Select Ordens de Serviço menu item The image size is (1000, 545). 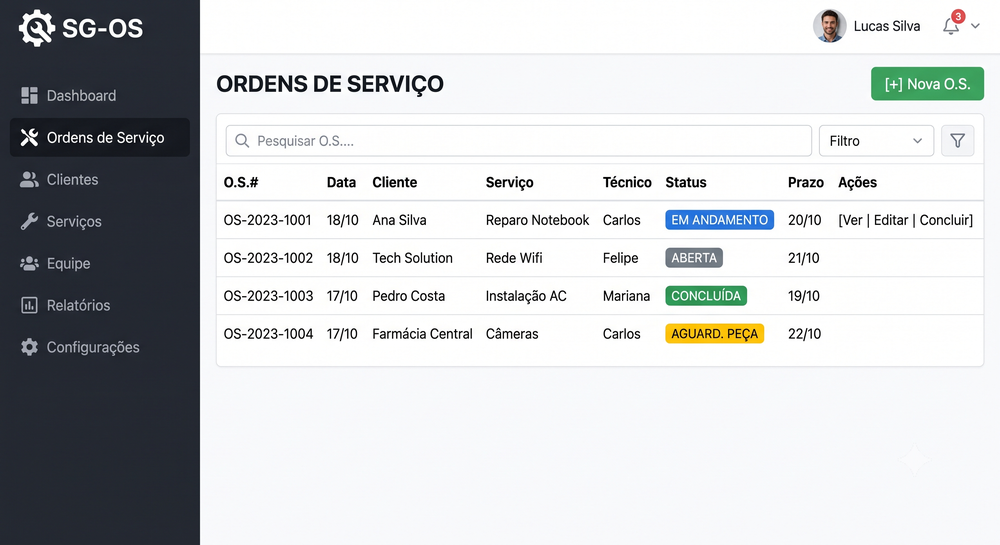coord(100,137)
